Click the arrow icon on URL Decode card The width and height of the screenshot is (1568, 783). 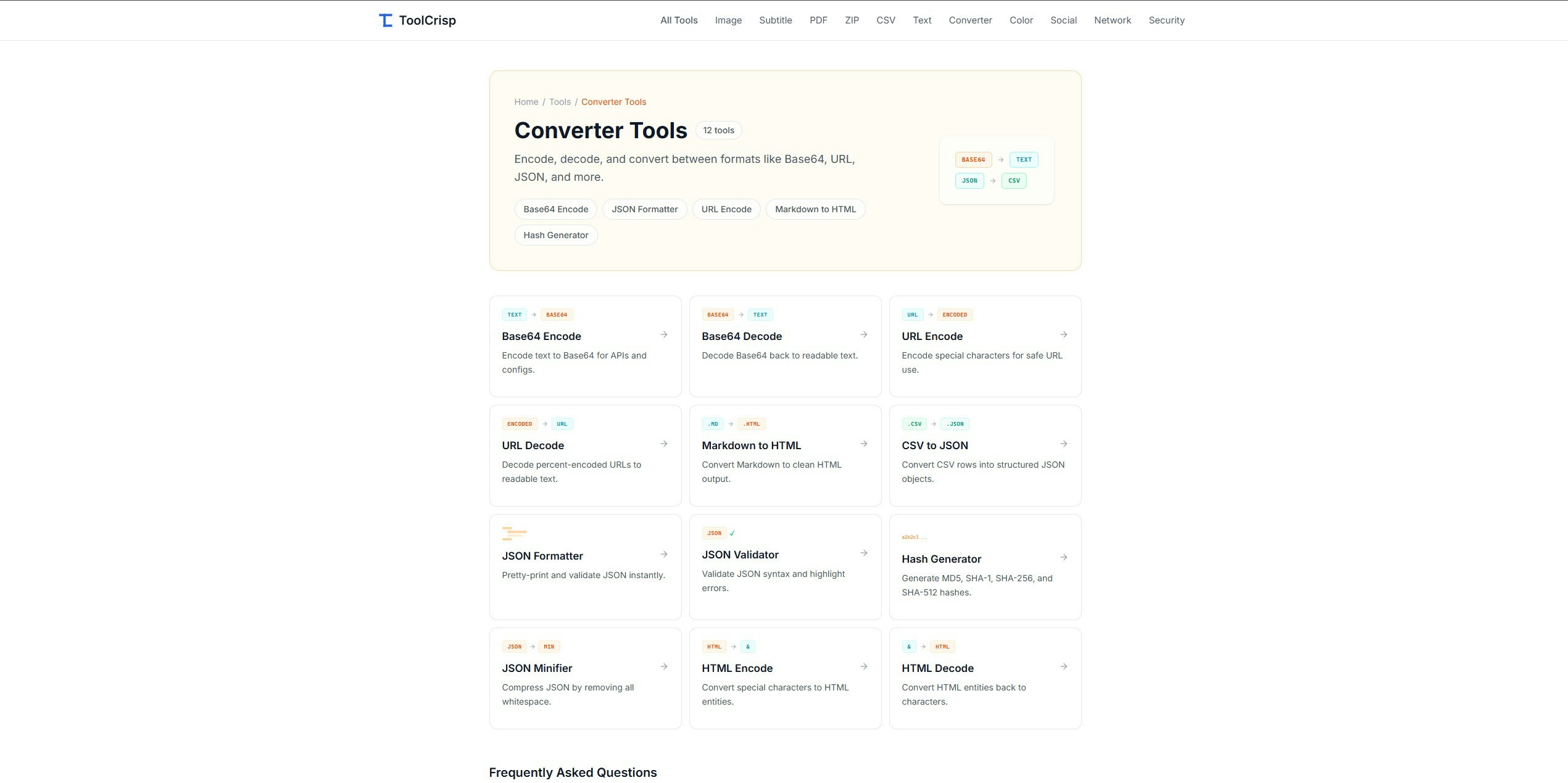[x=664, y=444]
